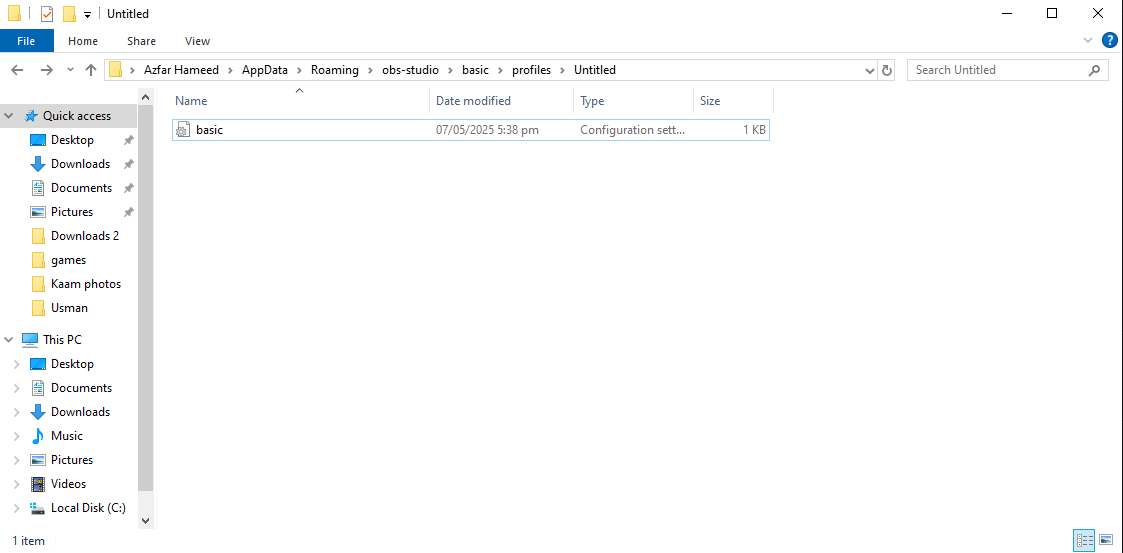The width and height of the screenshot is (1123, 553).
Task: Click Roaming in the address bar
Action: [334, 70]
